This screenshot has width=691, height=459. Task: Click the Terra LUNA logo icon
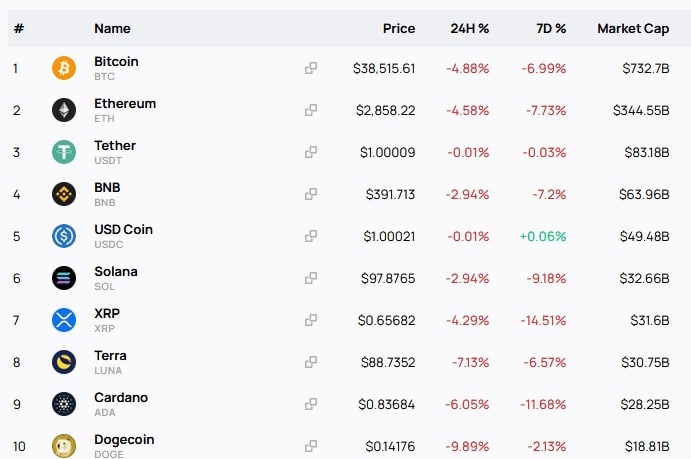(x=64, y=362)
